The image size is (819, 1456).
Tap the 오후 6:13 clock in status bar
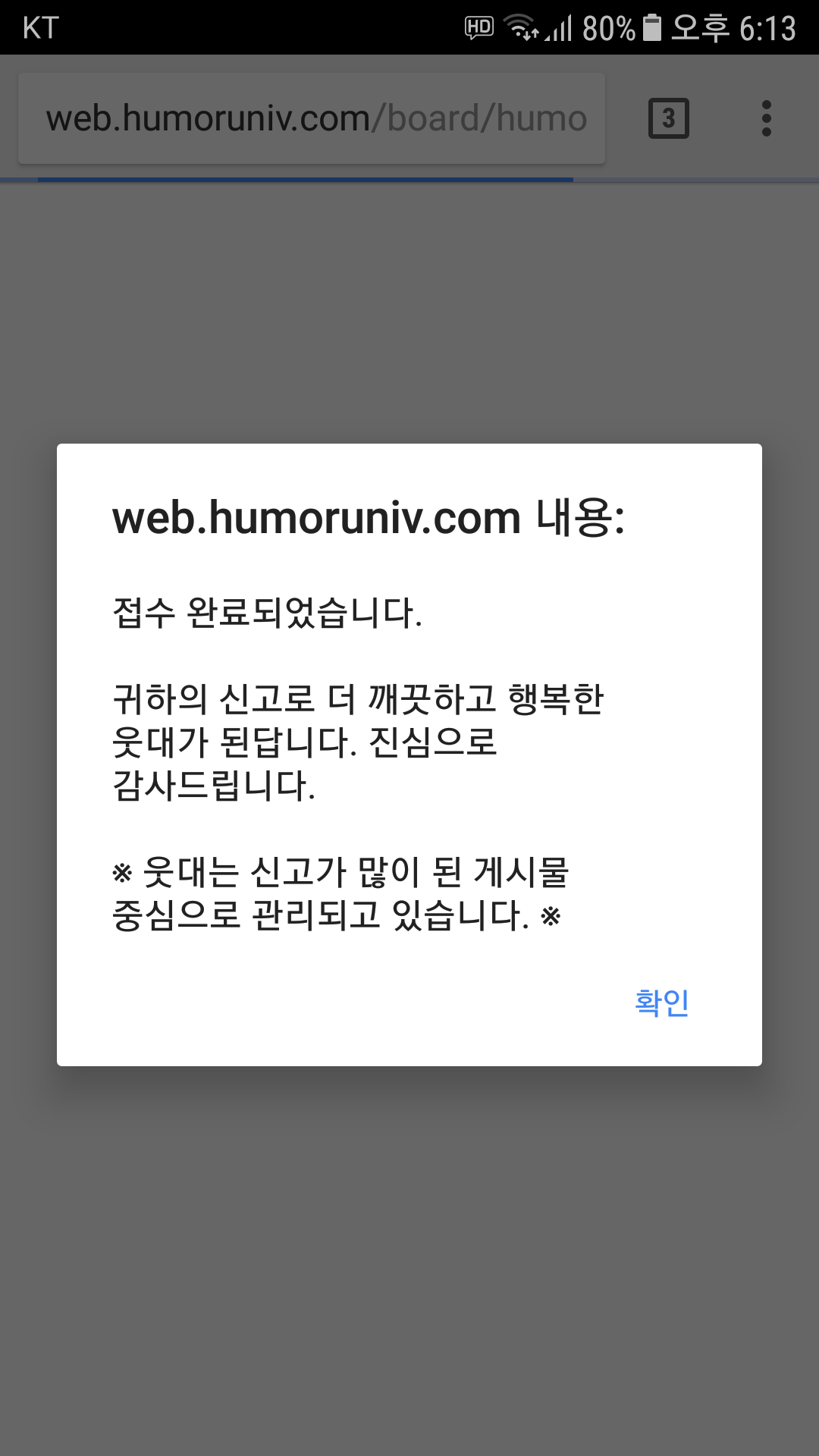pyautogui.click(x=733, y=29)
